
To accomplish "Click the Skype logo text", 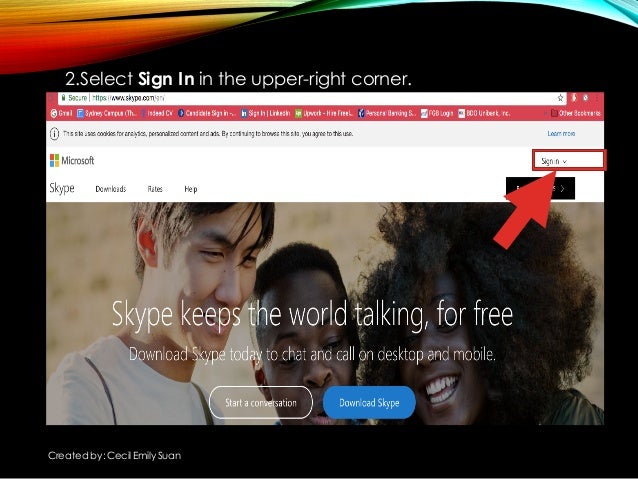I will (x=62, y=188).
